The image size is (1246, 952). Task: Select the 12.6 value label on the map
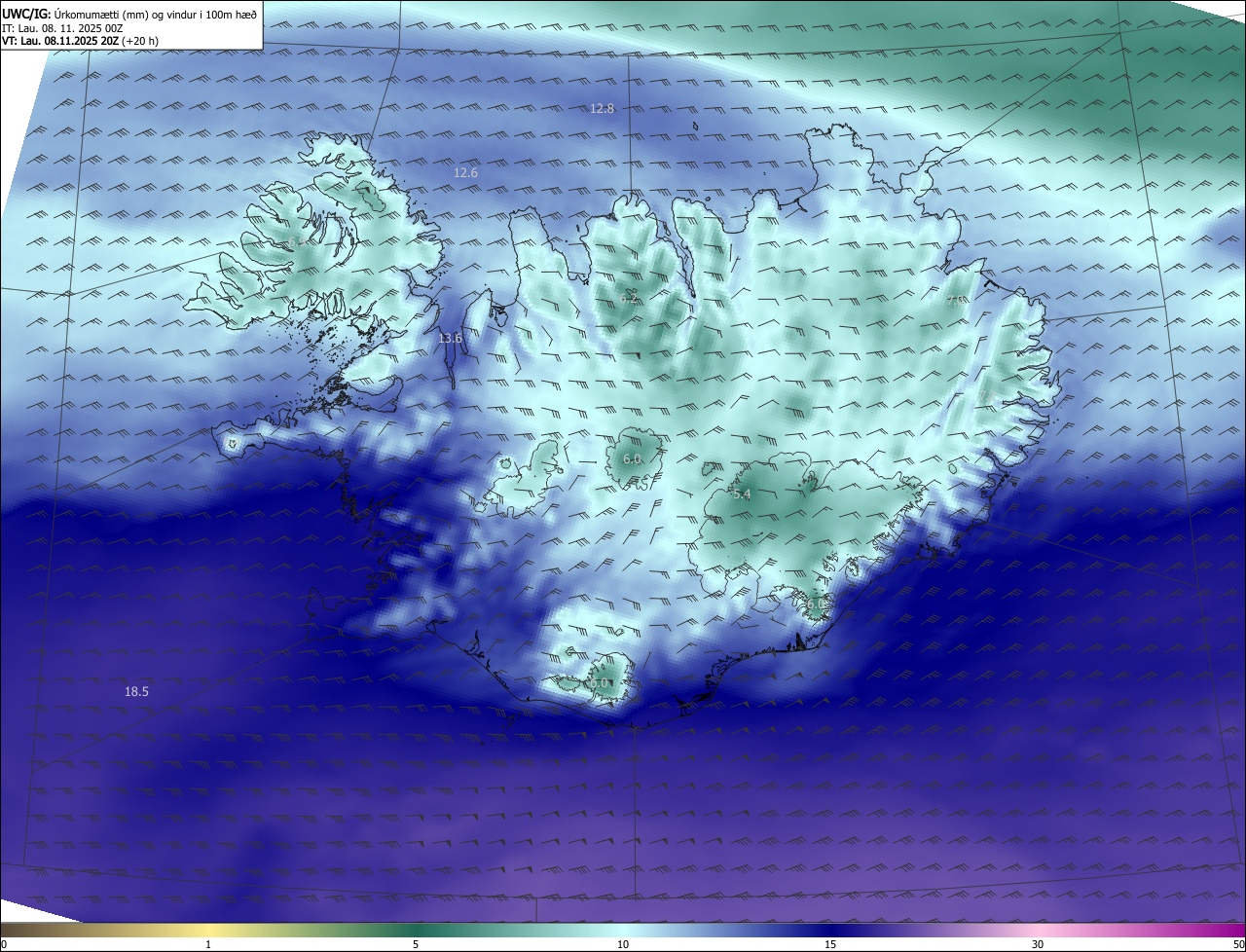tap(466, 172)
